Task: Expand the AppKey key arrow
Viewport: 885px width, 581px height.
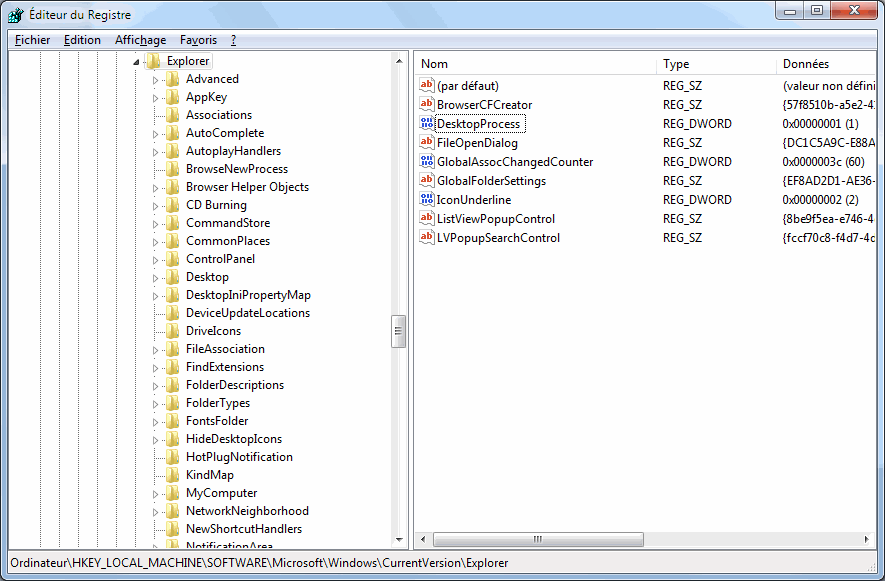Action: (x=155, y=98)
